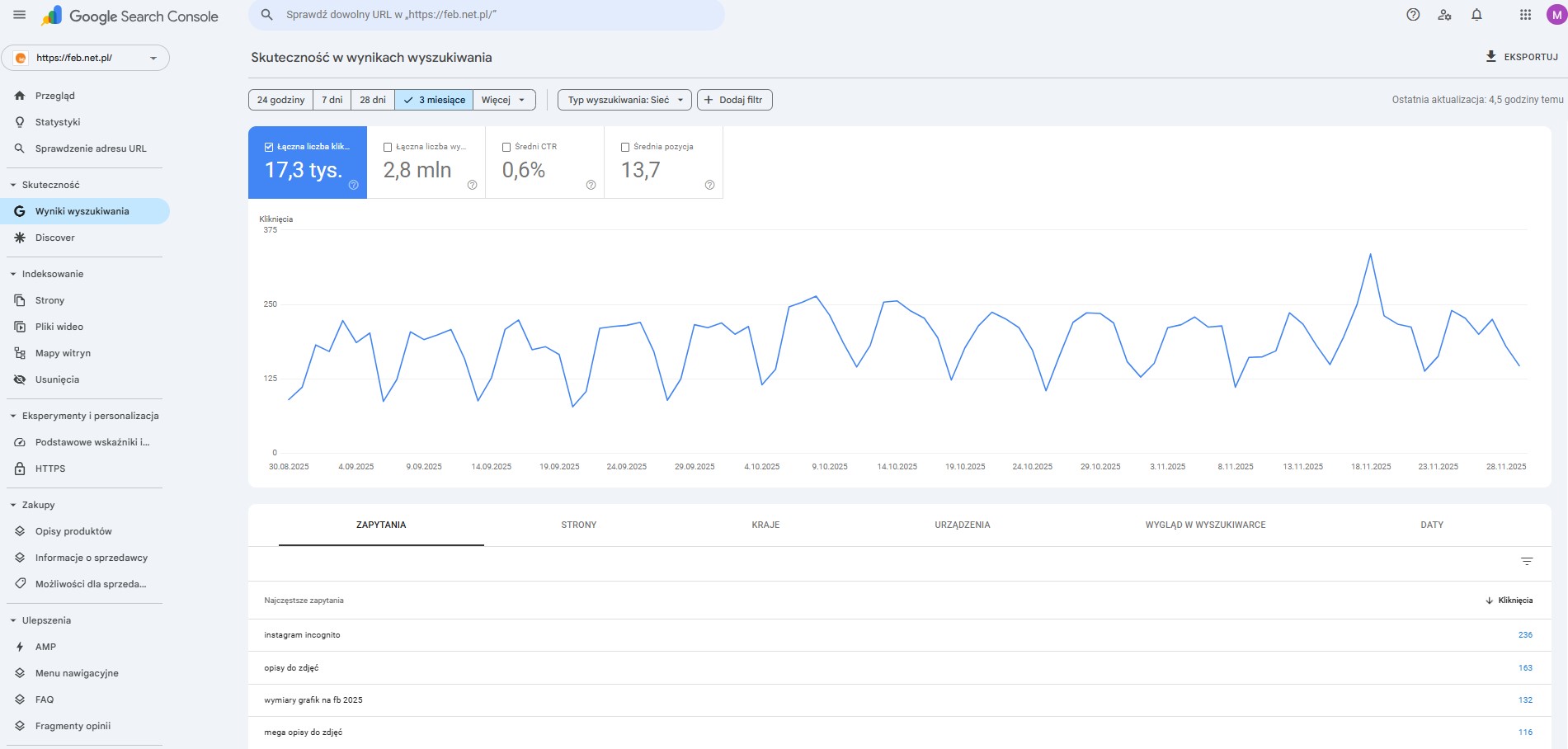This screenshot has width=1568, height=749.
Task: Click the help icon on Średnia pozycja card
Action: [x=709, y=185]
